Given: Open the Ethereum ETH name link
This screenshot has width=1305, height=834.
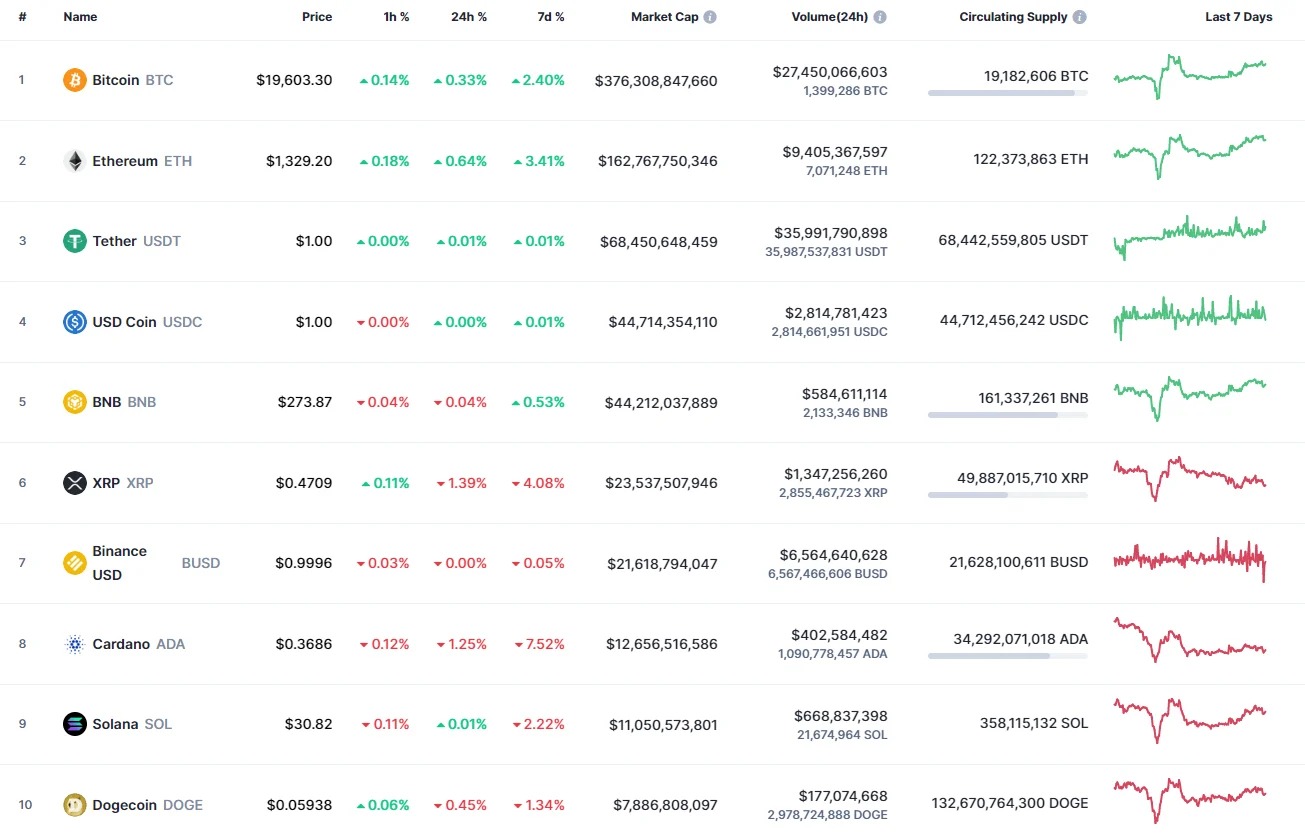Looking at the screenshot, I should click(124, 161).
